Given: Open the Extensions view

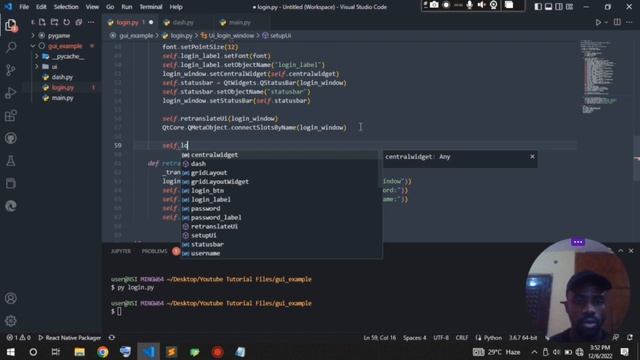Looking at the screenshot, I should tap(11, 116).
